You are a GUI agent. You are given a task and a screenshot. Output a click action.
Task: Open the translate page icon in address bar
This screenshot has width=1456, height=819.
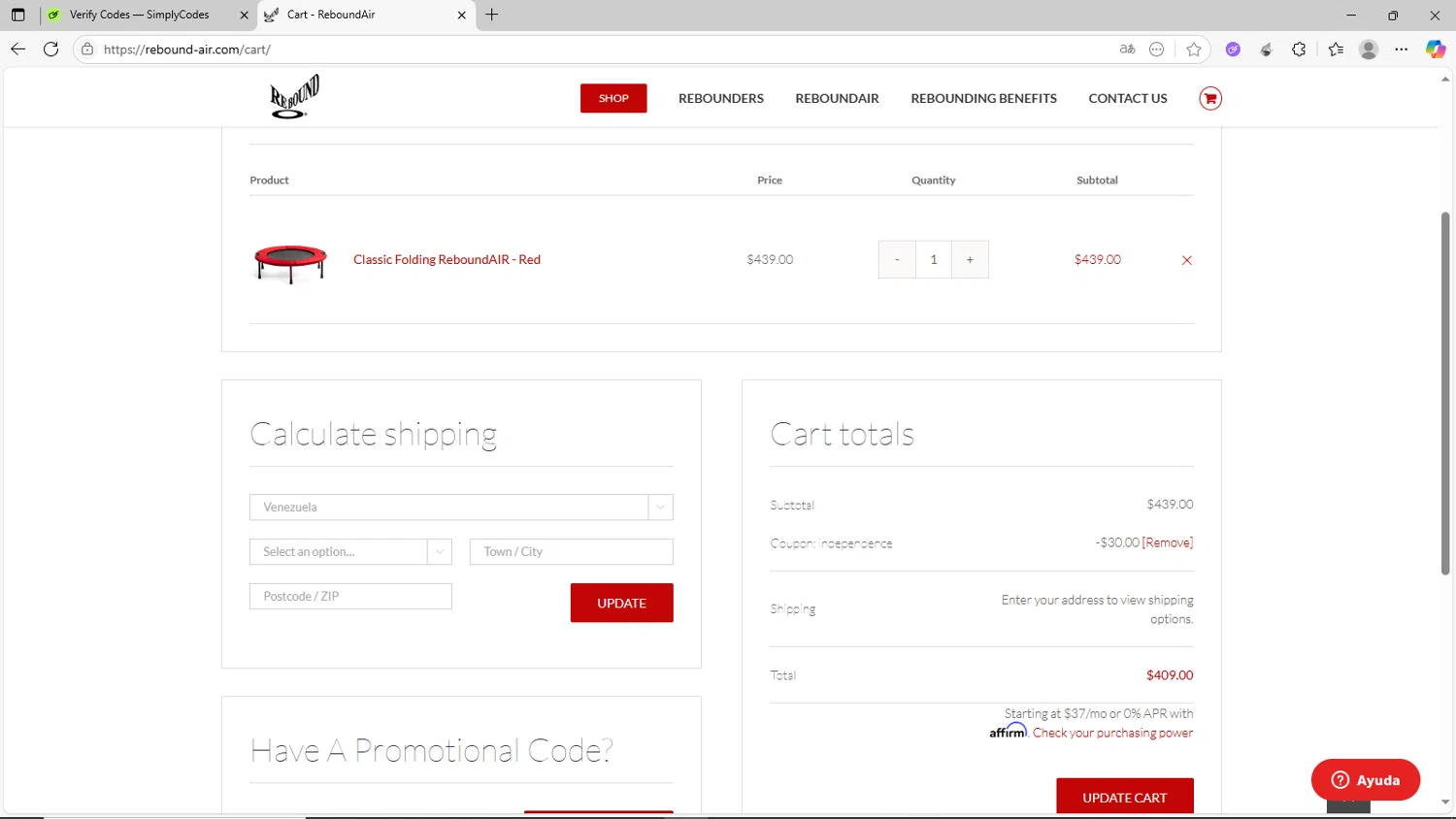[x=1127, y=49]
